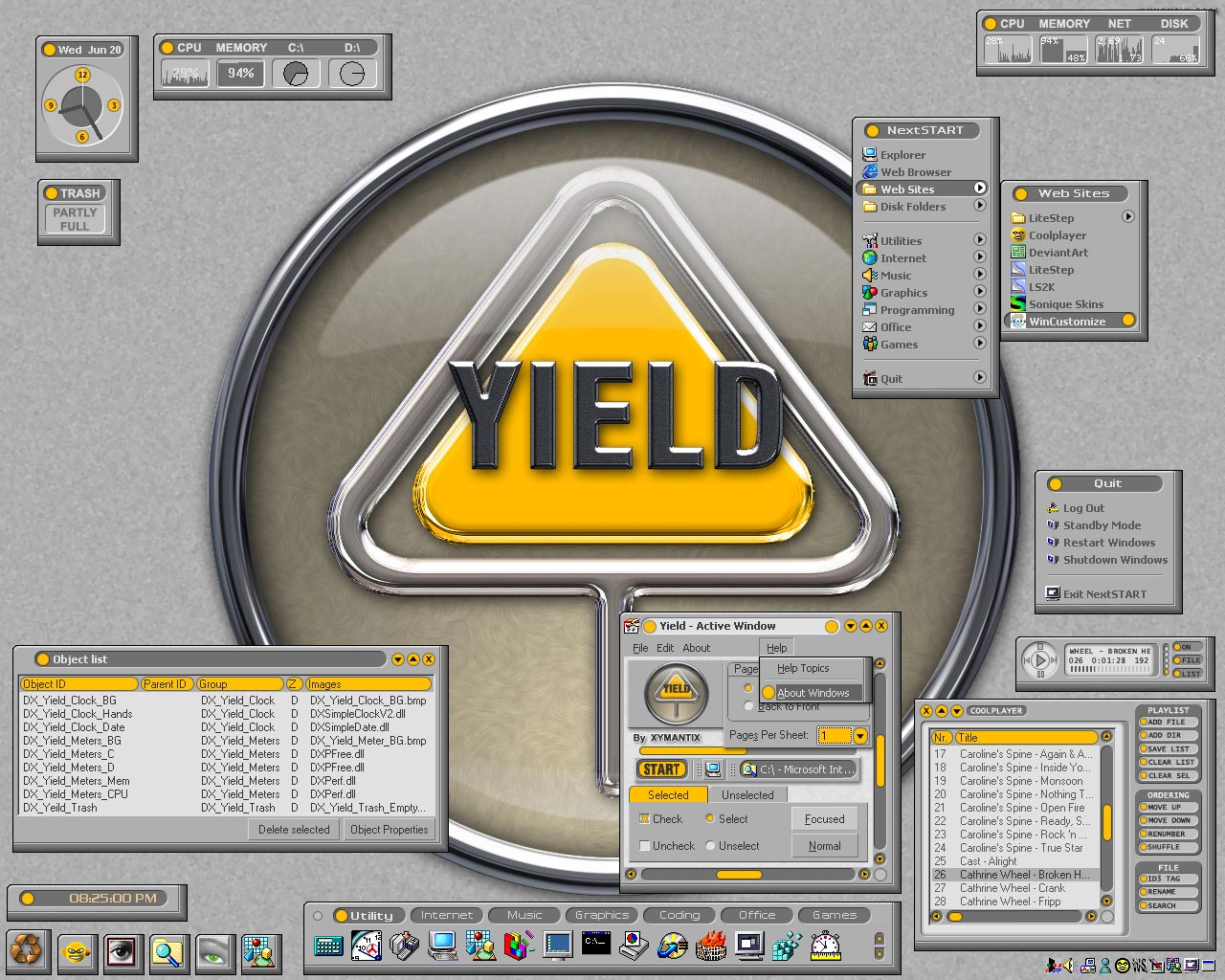Click Shutdown Windows in Quit menu
The width and height of the screenshot is (1225, 980).
(x=1115, y=560)
